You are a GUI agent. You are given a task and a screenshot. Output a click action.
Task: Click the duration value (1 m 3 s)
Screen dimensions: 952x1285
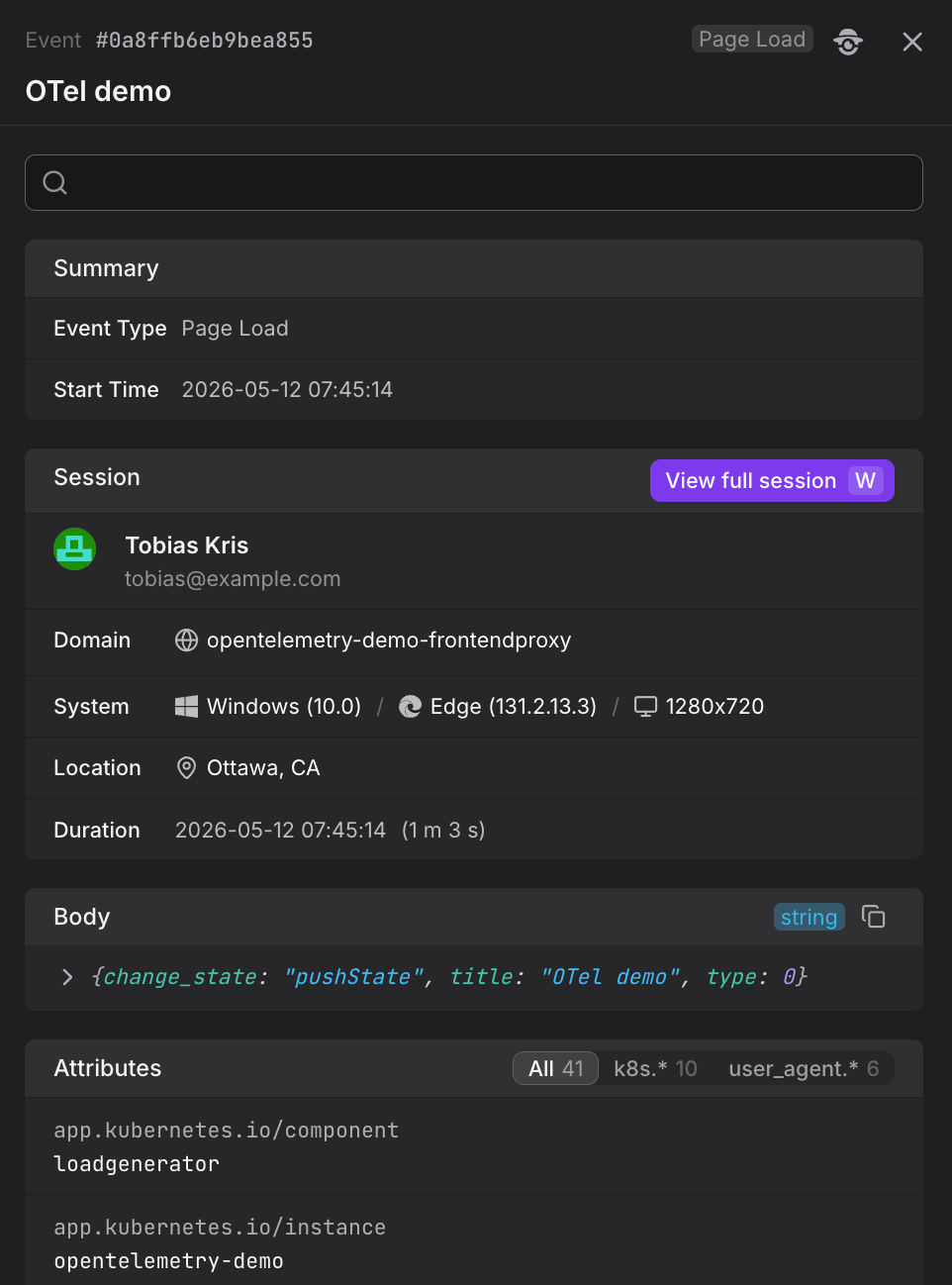coord(443,830)
